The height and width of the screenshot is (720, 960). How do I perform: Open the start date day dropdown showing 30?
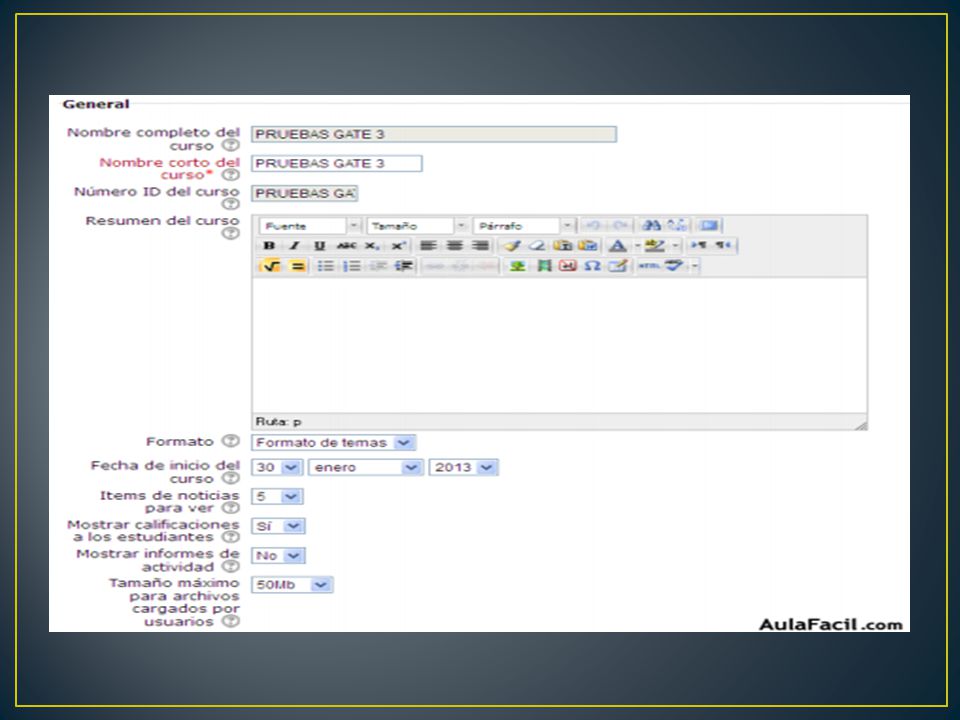[277, 468]
